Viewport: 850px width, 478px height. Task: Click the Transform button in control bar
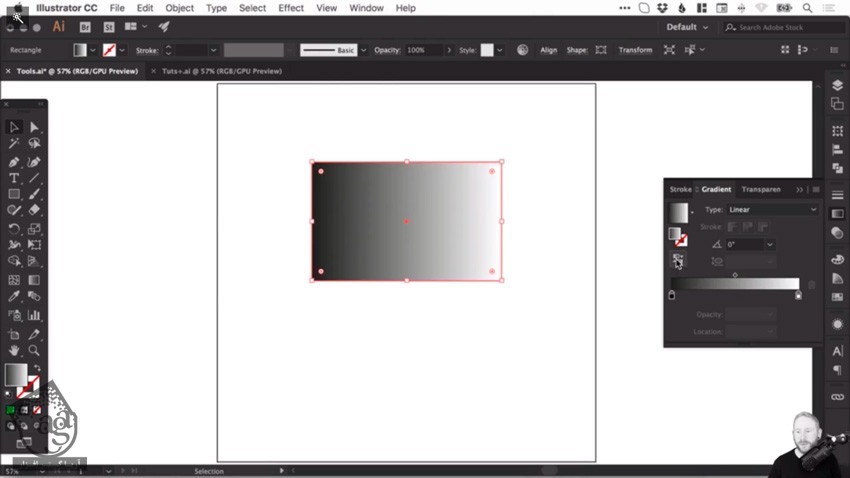[635, 50]
